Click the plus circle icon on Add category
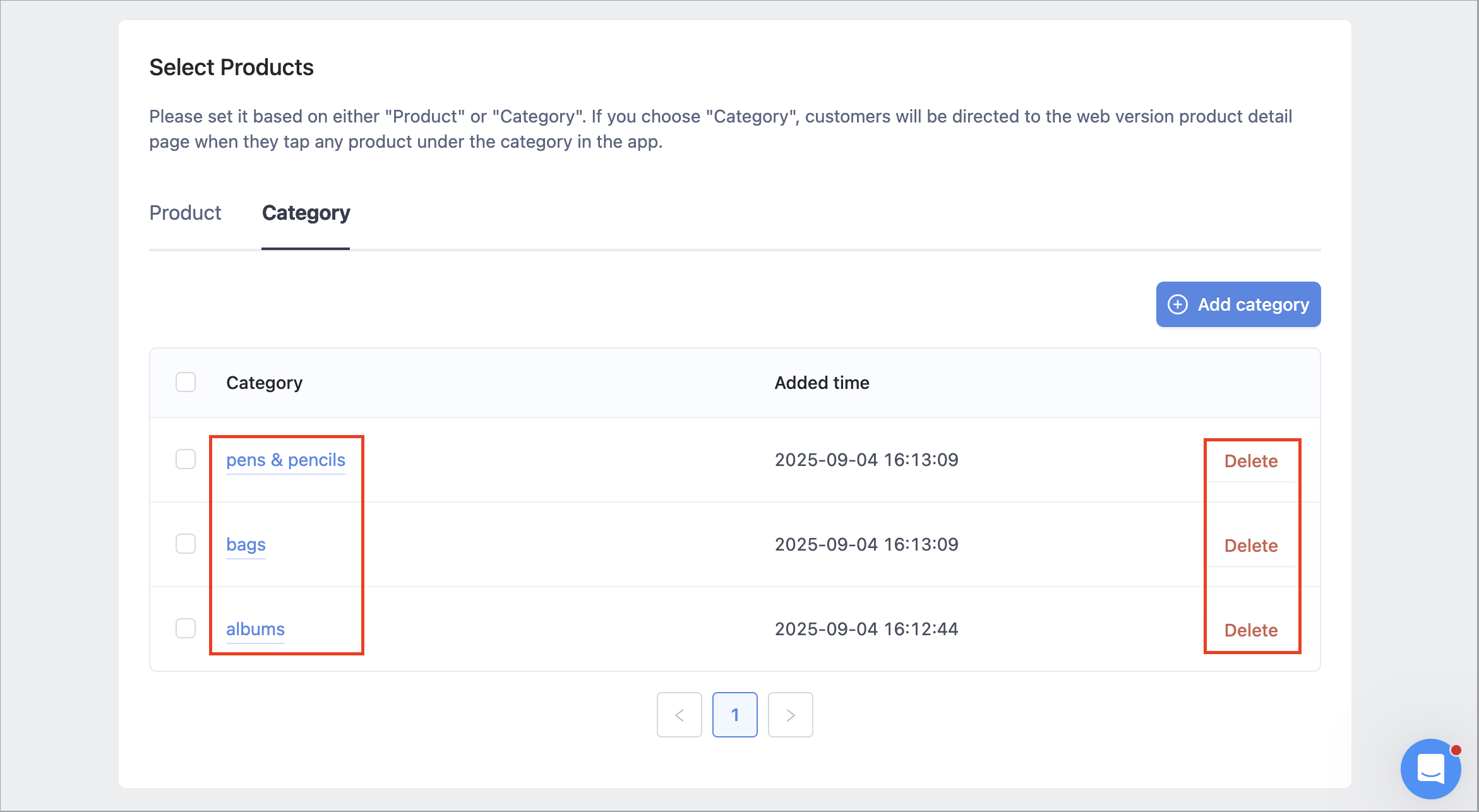The height and width of the screenshot is (812, 1479). [1177, 304]
